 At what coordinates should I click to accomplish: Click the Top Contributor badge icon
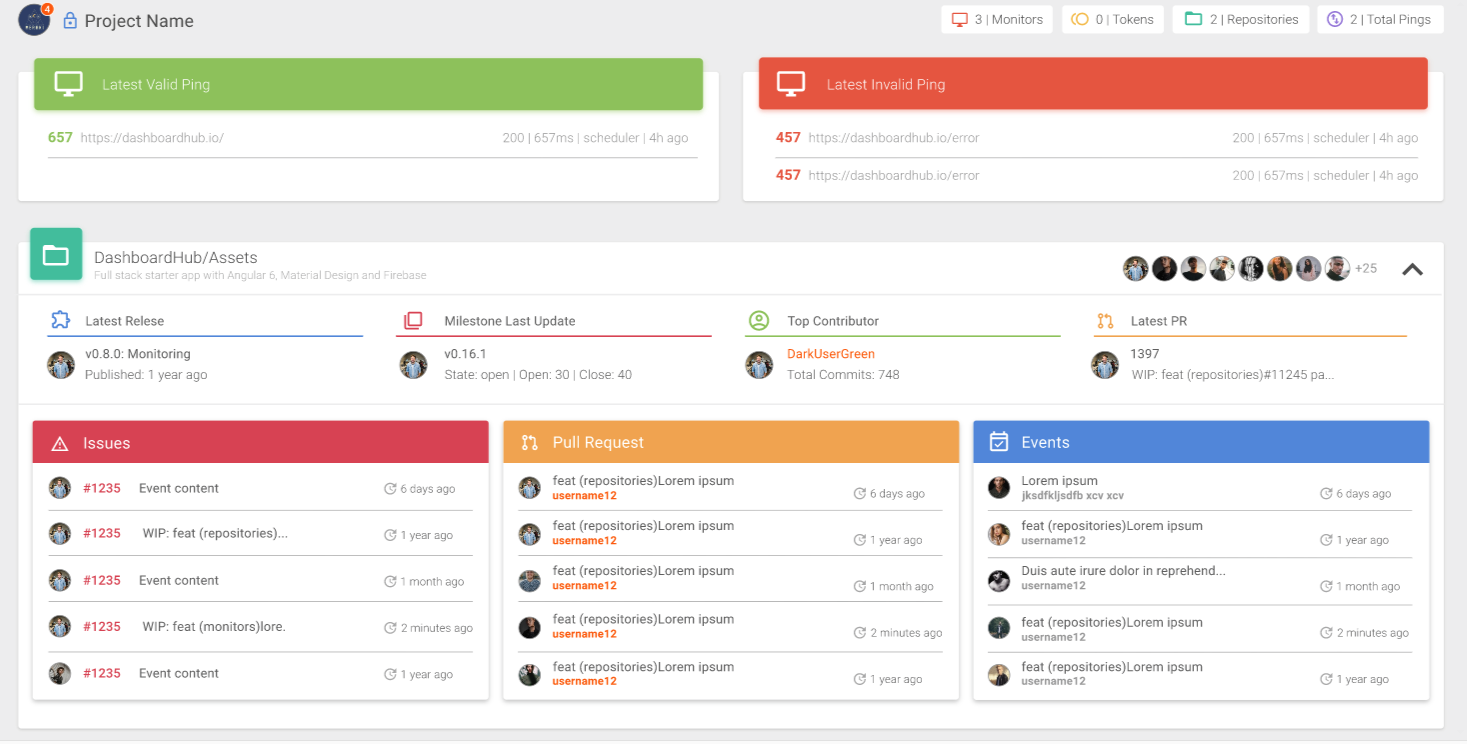click(759, 321)
